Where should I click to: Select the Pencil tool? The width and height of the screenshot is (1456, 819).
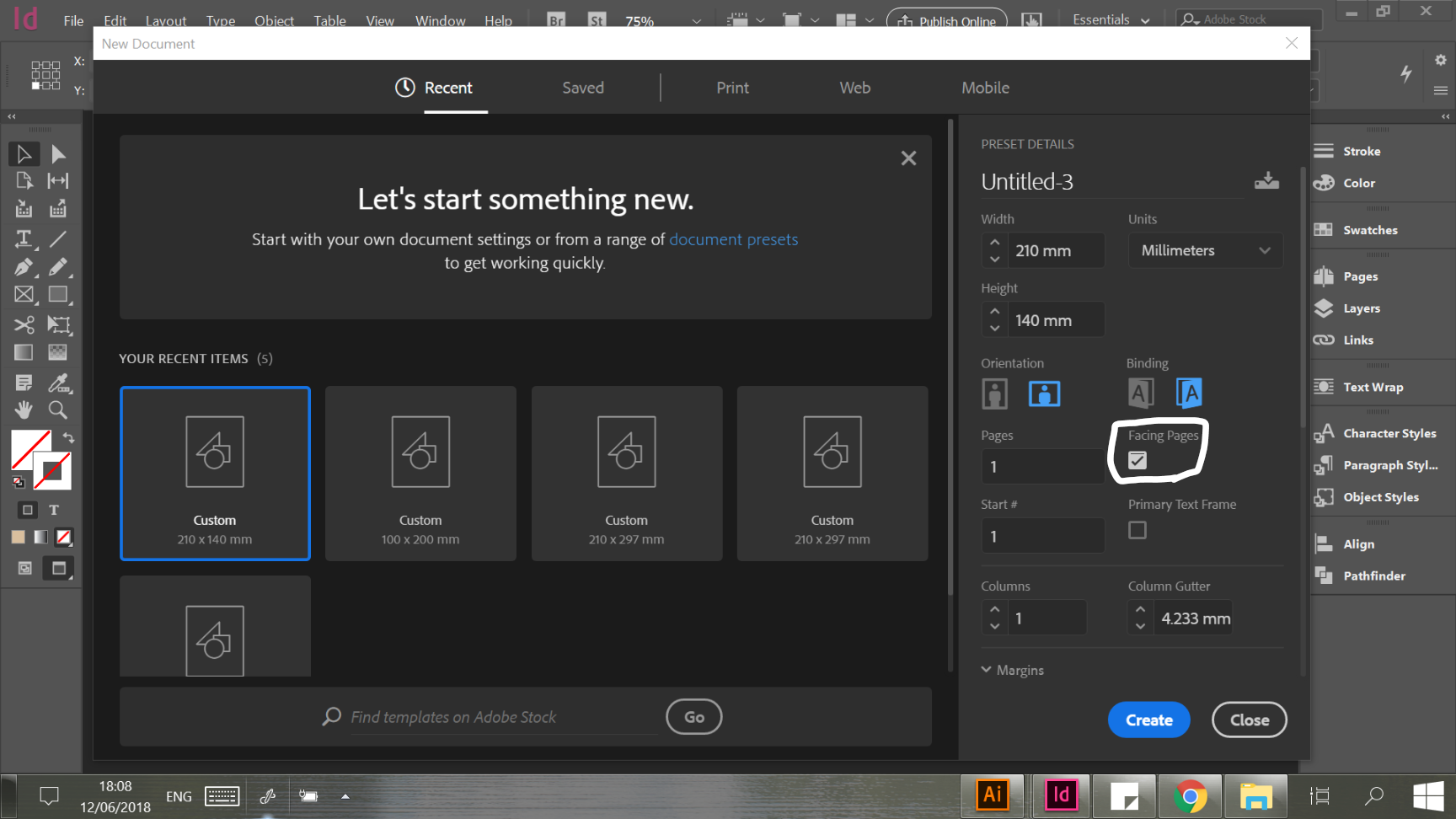point(58,267)
